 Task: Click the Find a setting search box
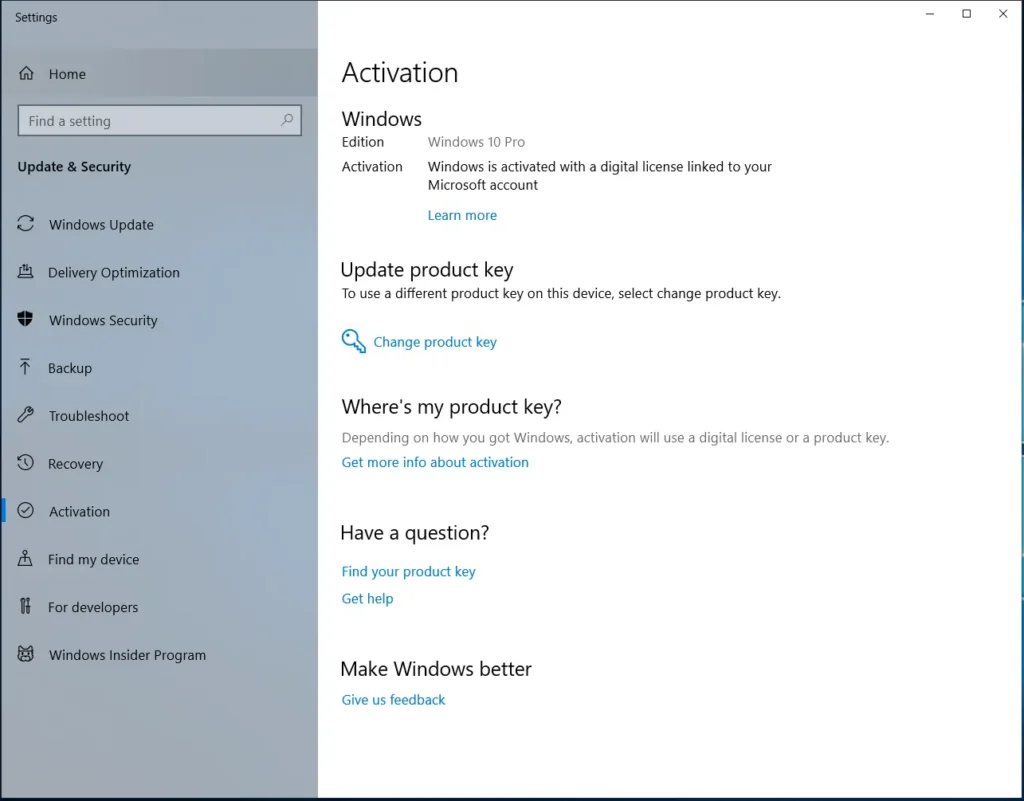[x=159, y=121]
